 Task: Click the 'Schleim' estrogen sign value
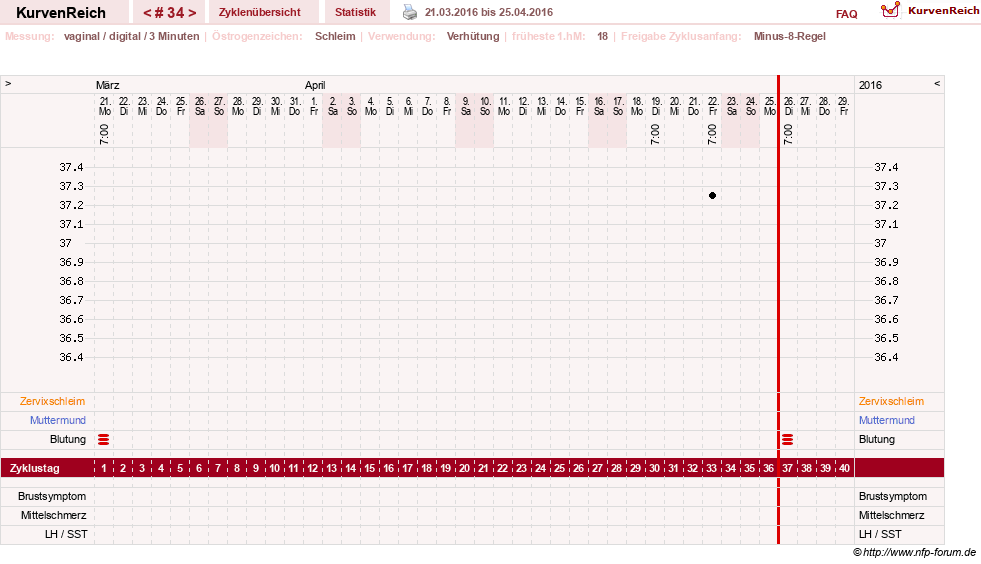click(x=335, y=36)
